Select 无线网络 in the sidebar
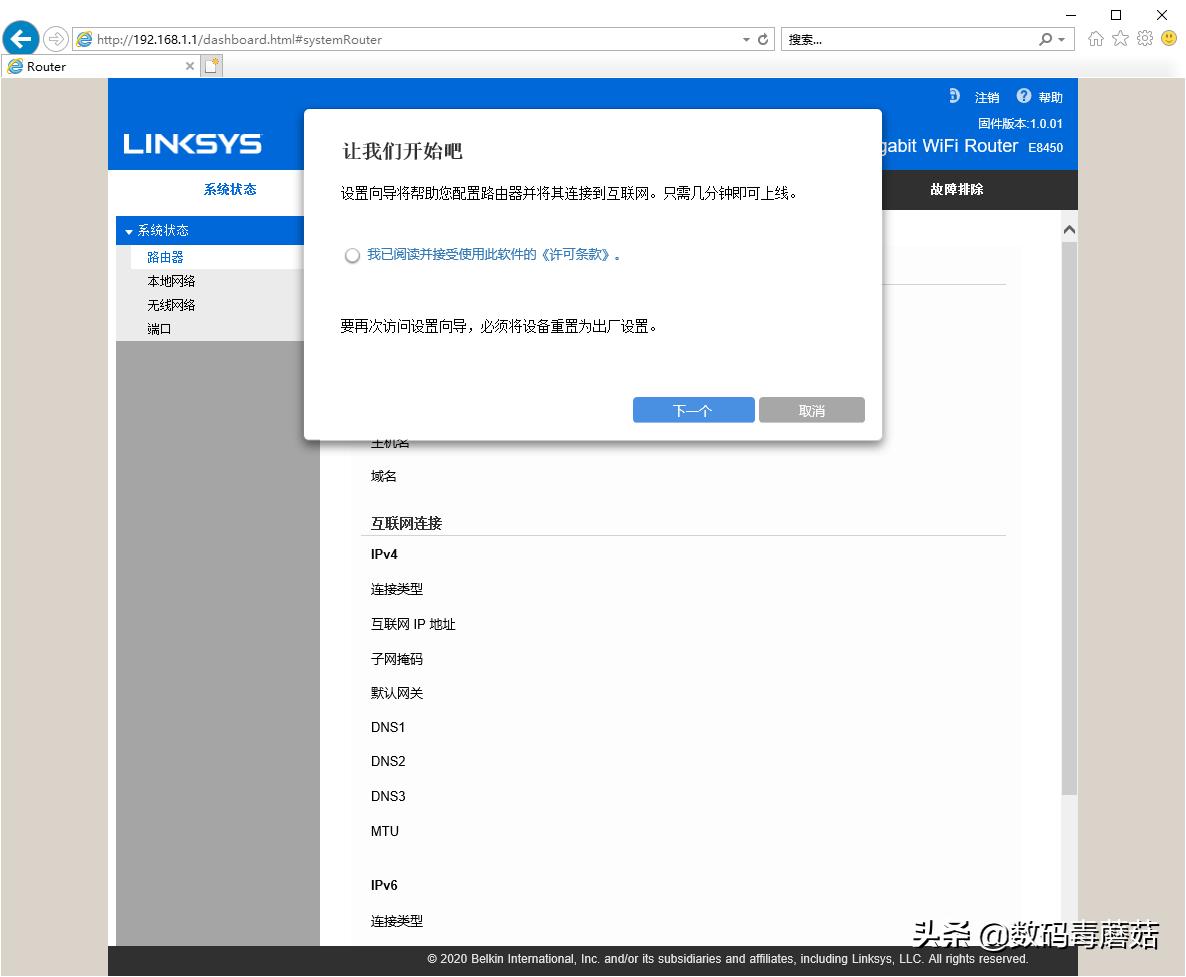 pos(171,305)
